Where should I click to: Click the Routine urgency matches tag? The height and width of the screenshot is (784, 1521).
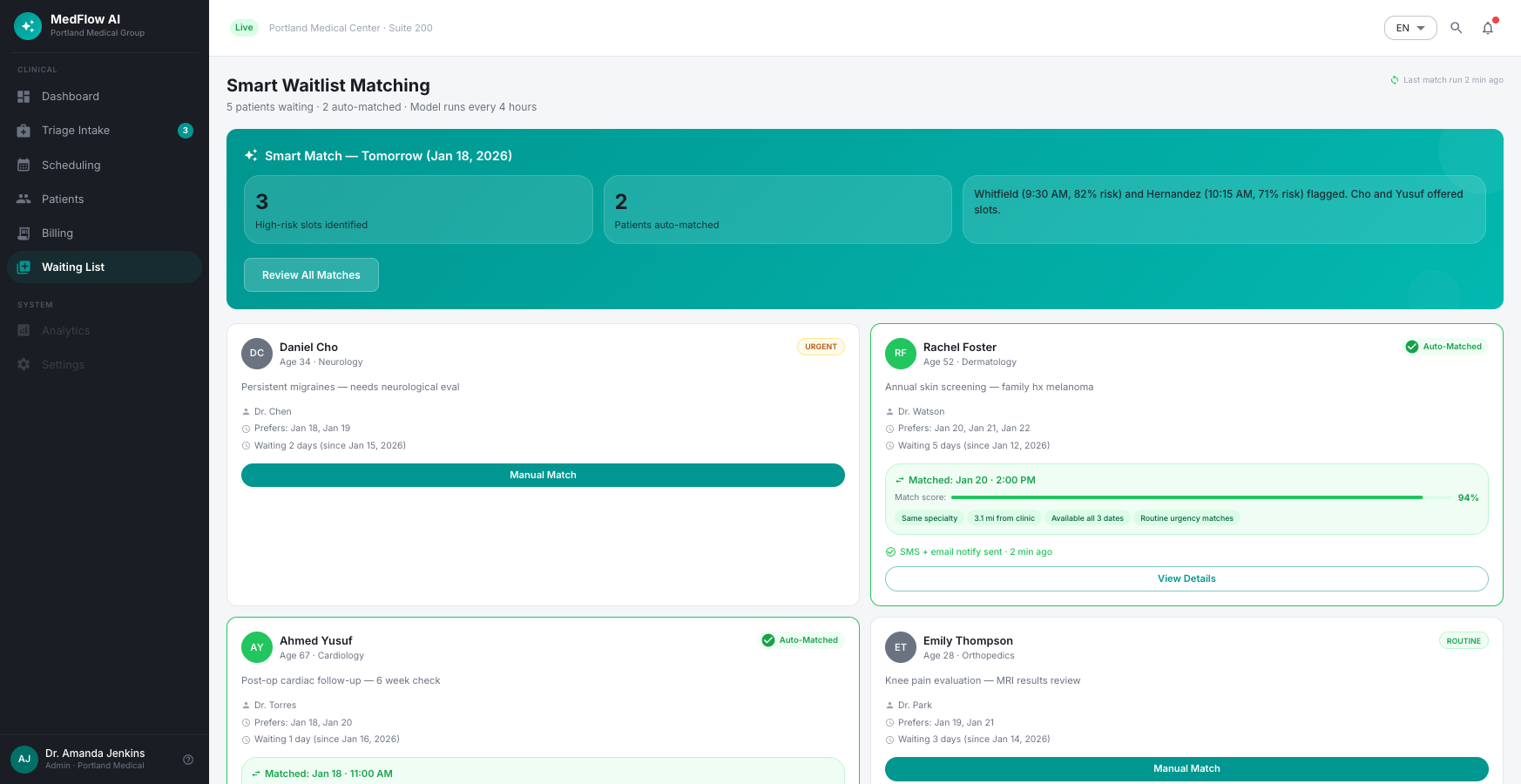[1186, 518]
